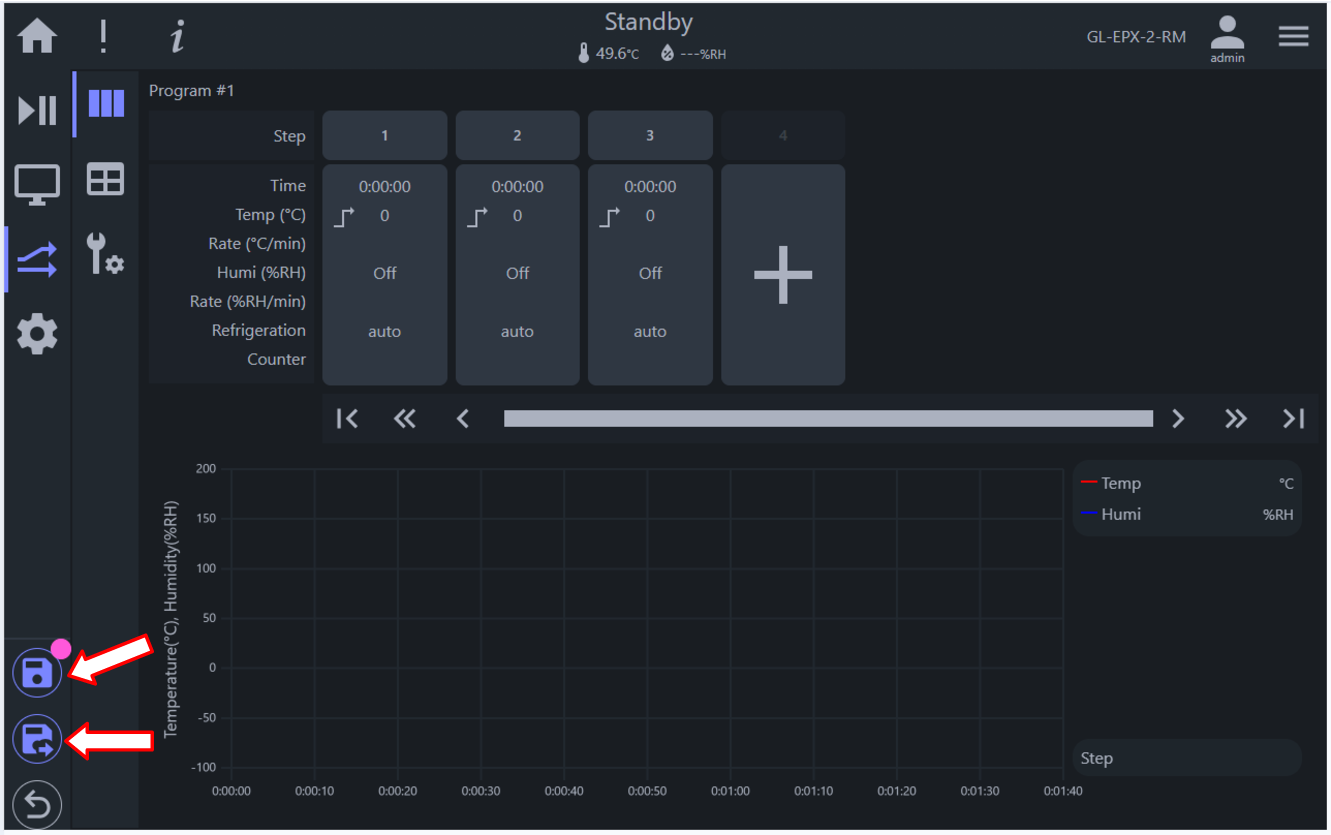Viewport: 1331px width, 835px height.
Task: Click the Refrigeration row label
Action: 259,331
